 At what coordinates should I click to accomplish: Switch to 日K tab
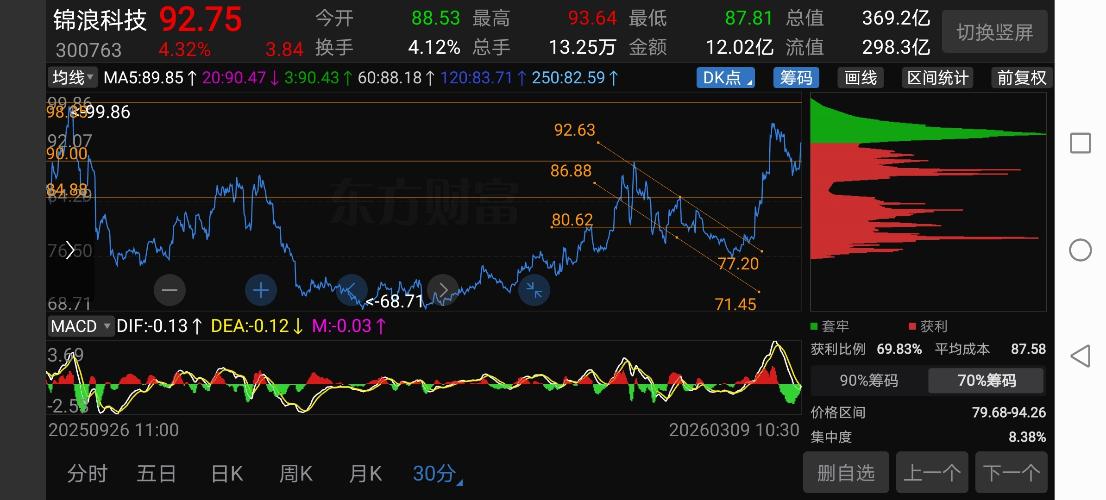point(227,474)
